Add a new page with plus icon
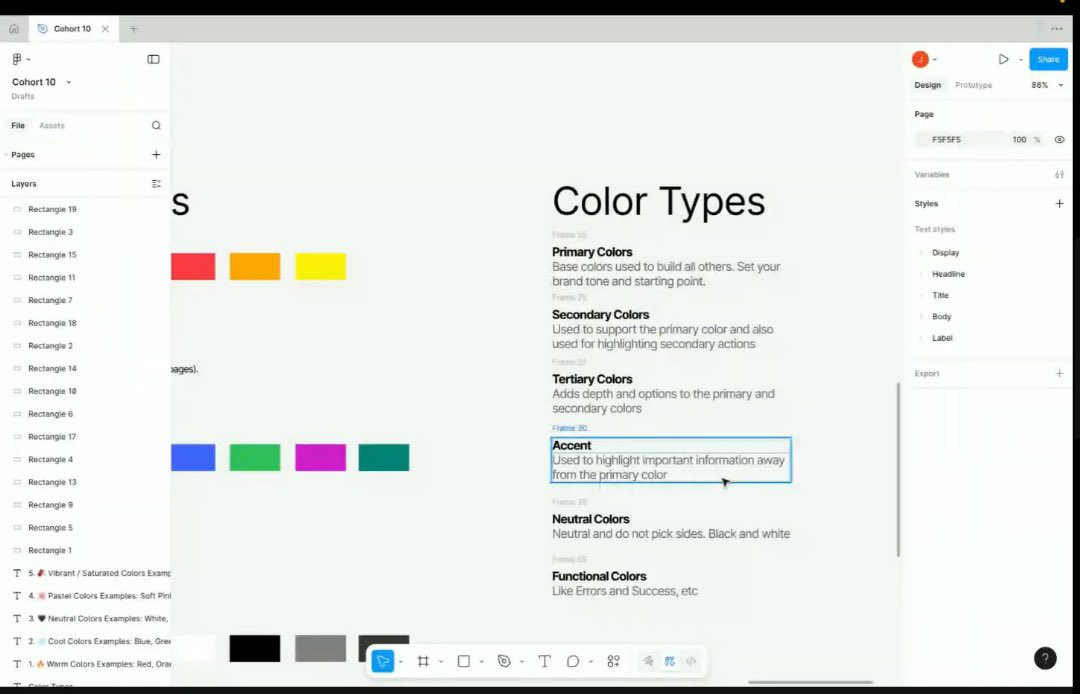The width and height of the screenshot is (1080, 694). pos(156,155)
